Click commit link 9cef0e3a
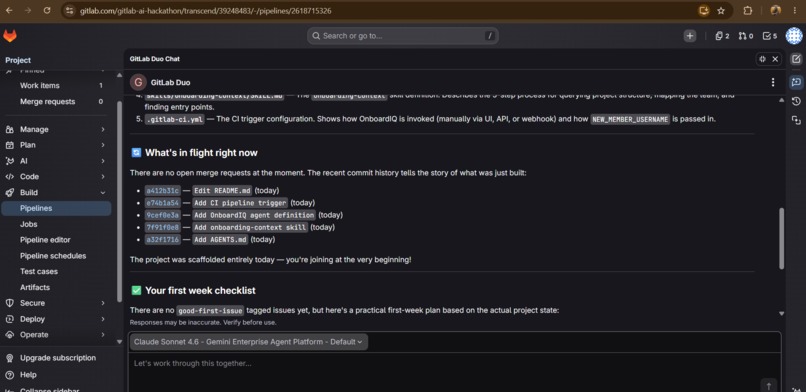This screenshot has width=806, height=392. pyautogui.click(x=162, y=215)
